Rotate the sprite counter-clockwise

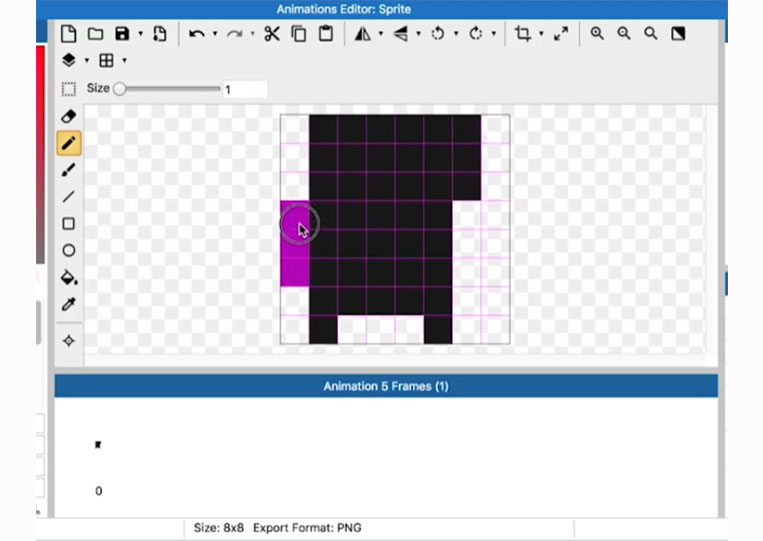click(438, 34)
